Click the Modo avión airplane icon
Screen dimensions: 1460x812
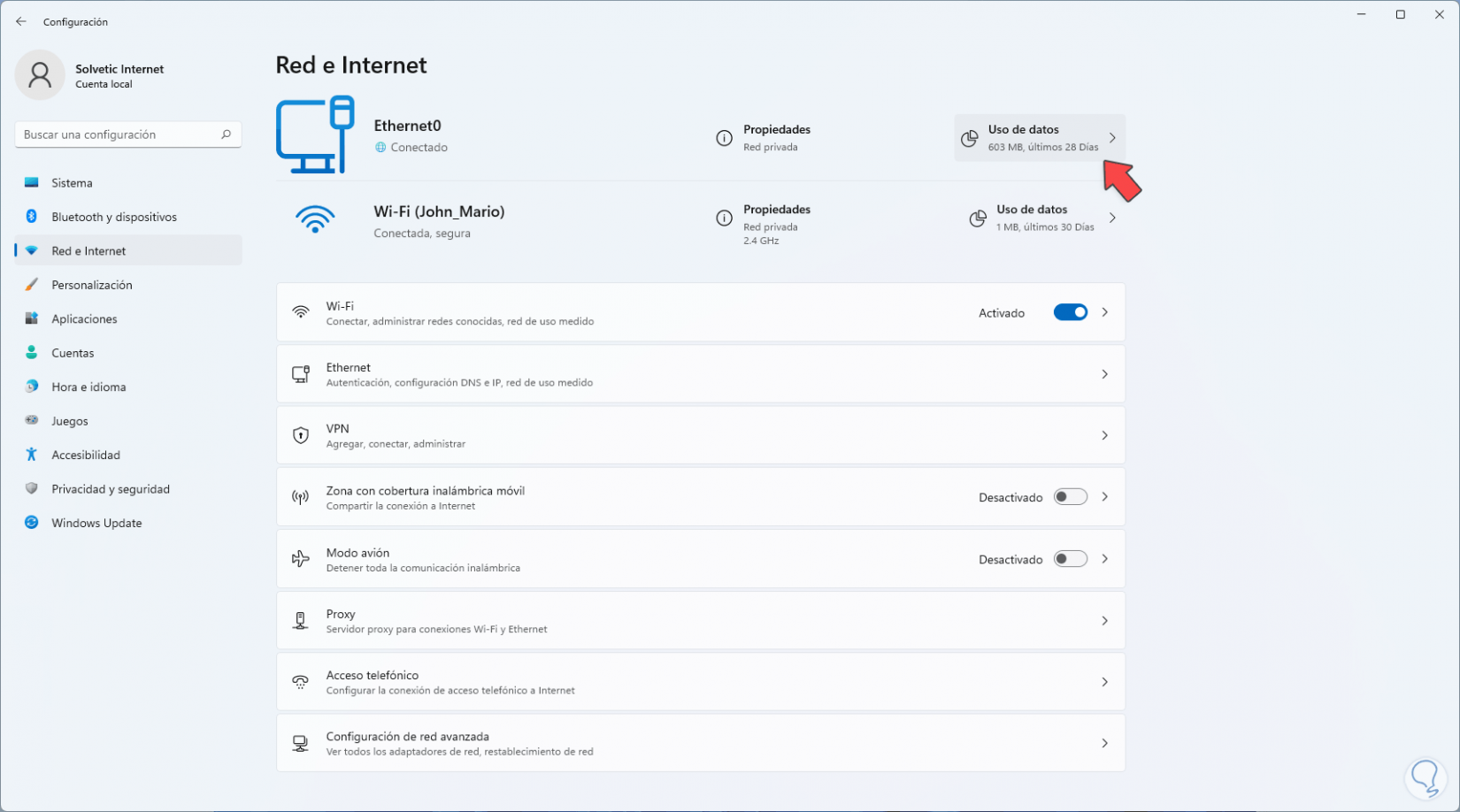pos(301,559)
